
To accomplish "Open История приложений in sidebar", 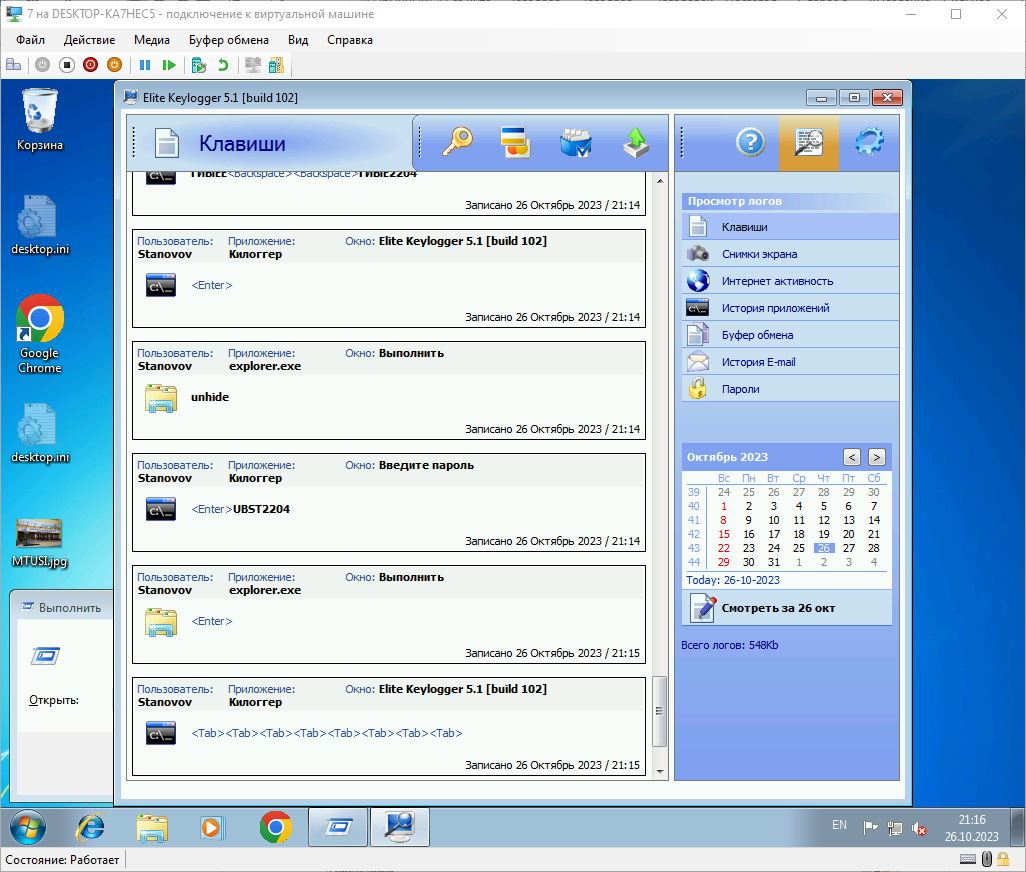I will tap(790, 307).
